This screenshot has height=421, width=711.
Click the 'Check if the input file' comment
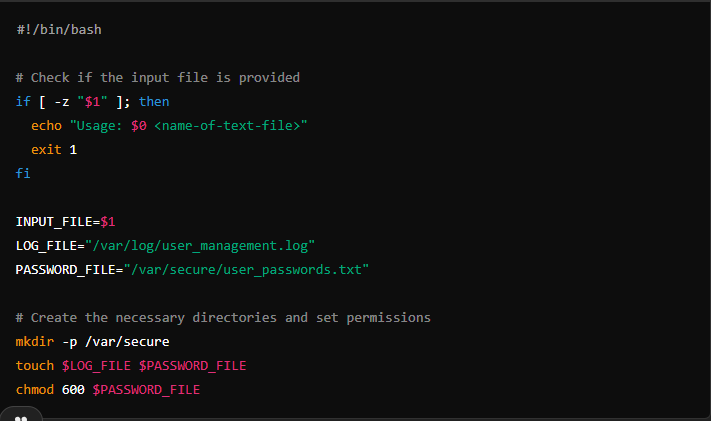157,77
